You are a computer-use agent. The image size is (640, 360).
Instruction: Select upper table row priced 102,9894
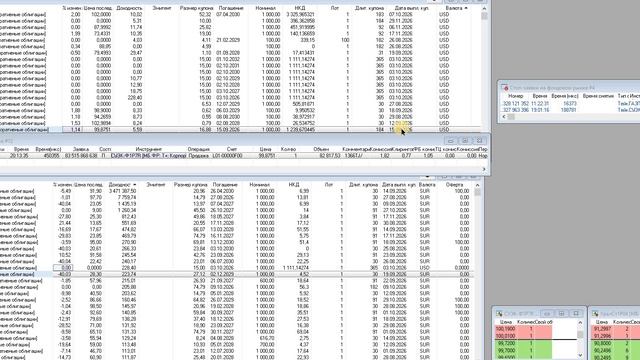[x=241, y=123]
